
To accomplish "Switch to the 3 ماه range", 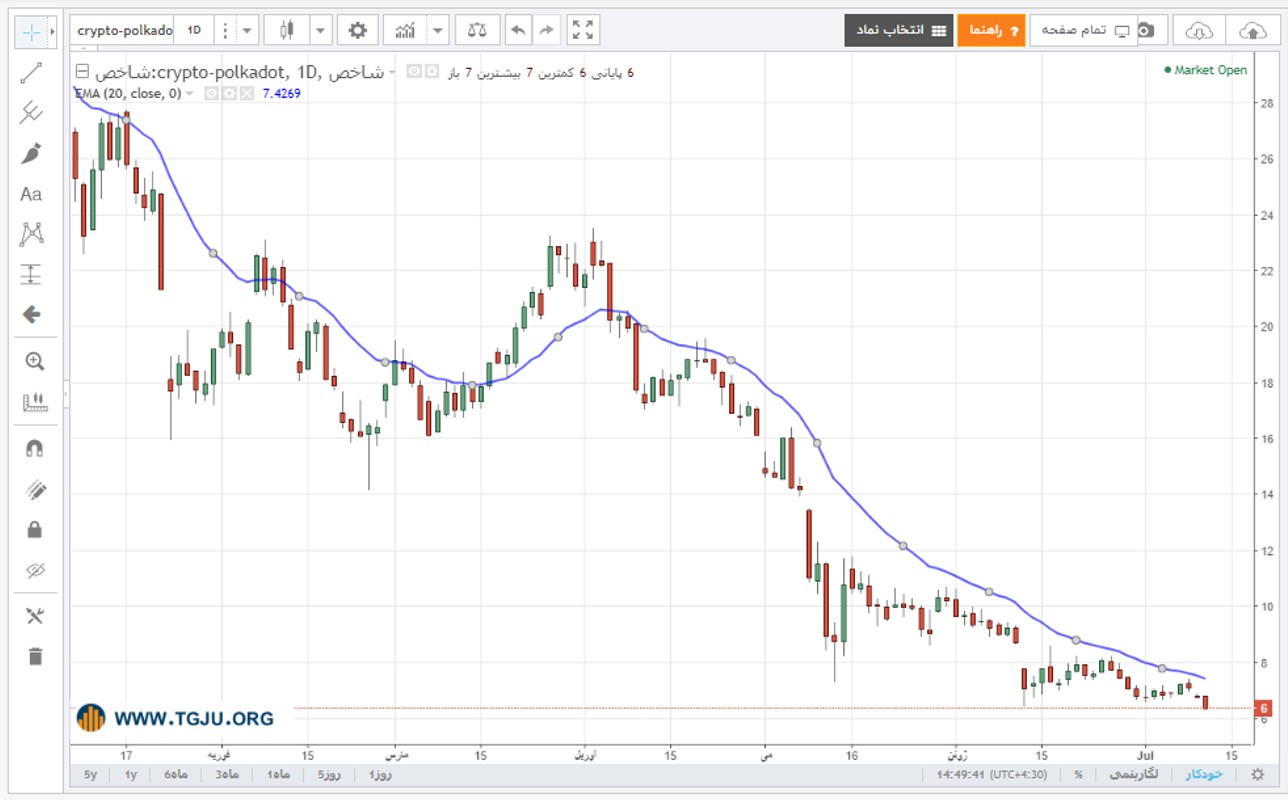I will tap(228, 775).
